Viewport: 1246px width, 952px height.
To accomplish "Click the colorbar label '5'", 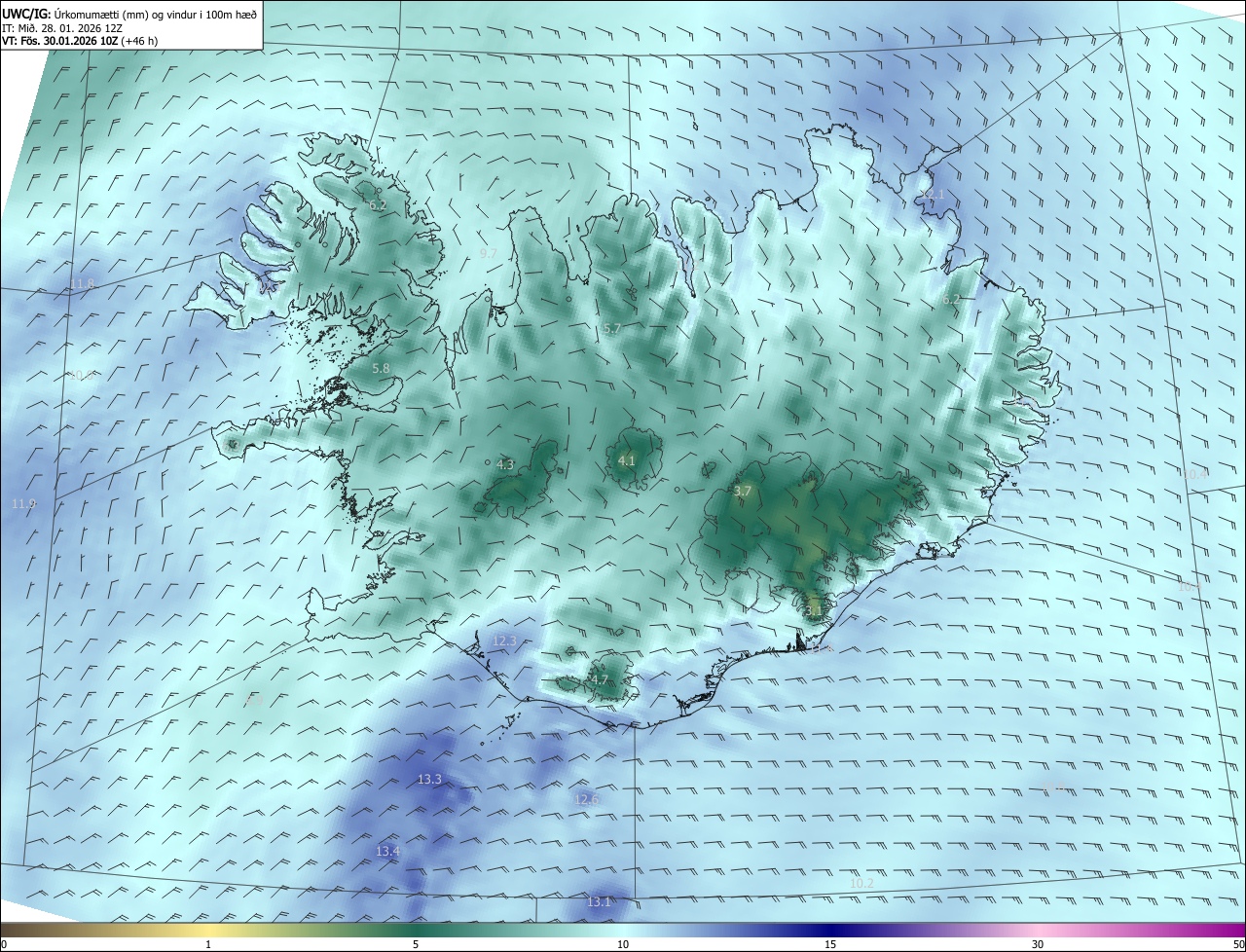I will [416, 944].
